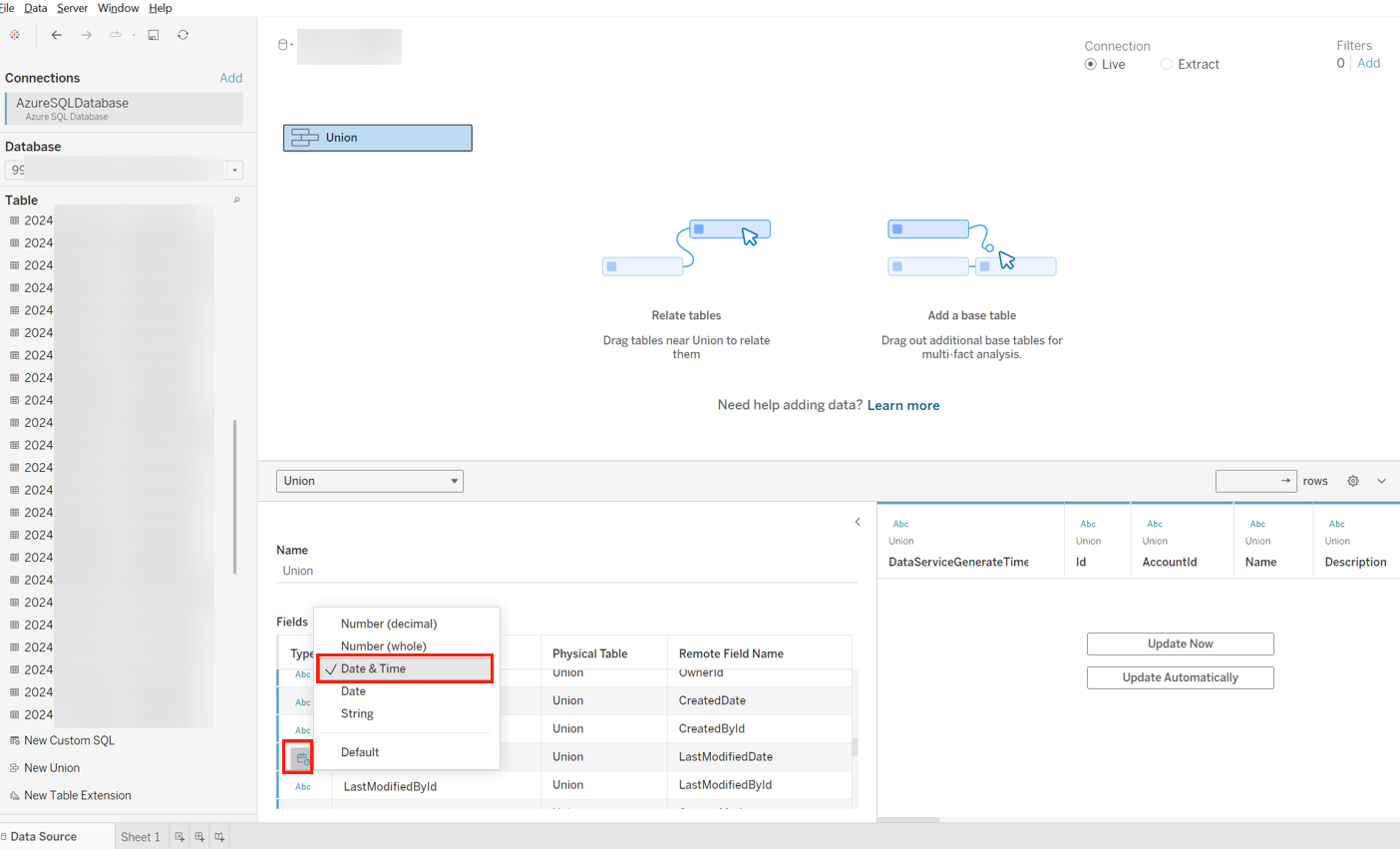Open the grid settings gear icon near rows
1400x849 pixels.
pyautogui.click(x=1353, y=480)
